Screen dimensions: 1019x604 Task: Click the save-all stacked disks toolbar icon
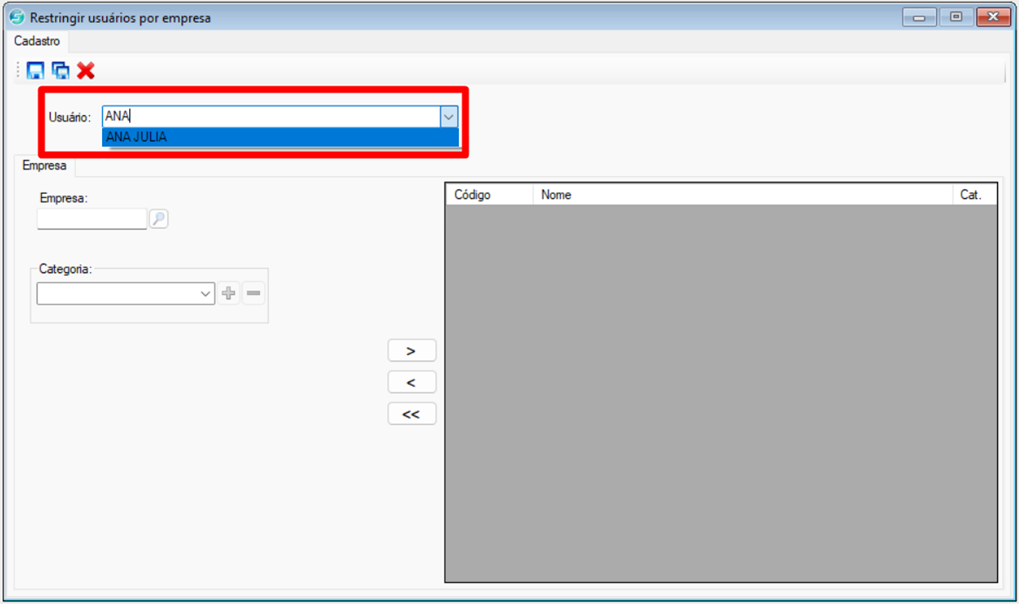pyautogui.click(x=60, y=70)
